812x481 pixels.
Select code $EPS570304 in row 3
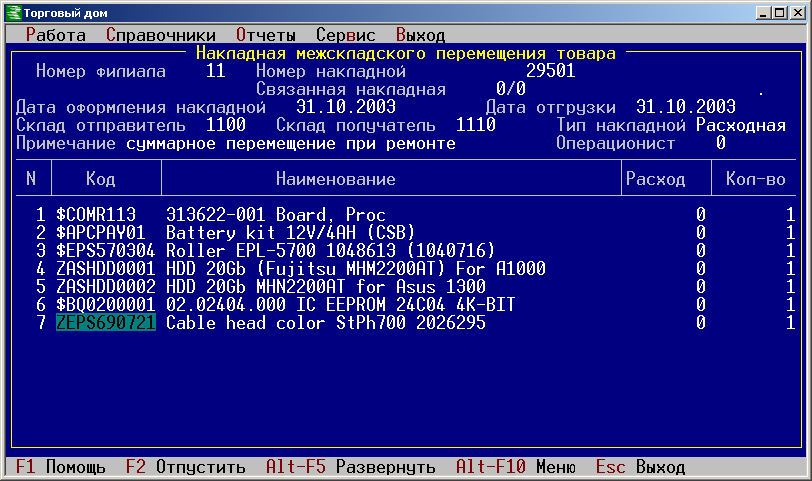106,251
